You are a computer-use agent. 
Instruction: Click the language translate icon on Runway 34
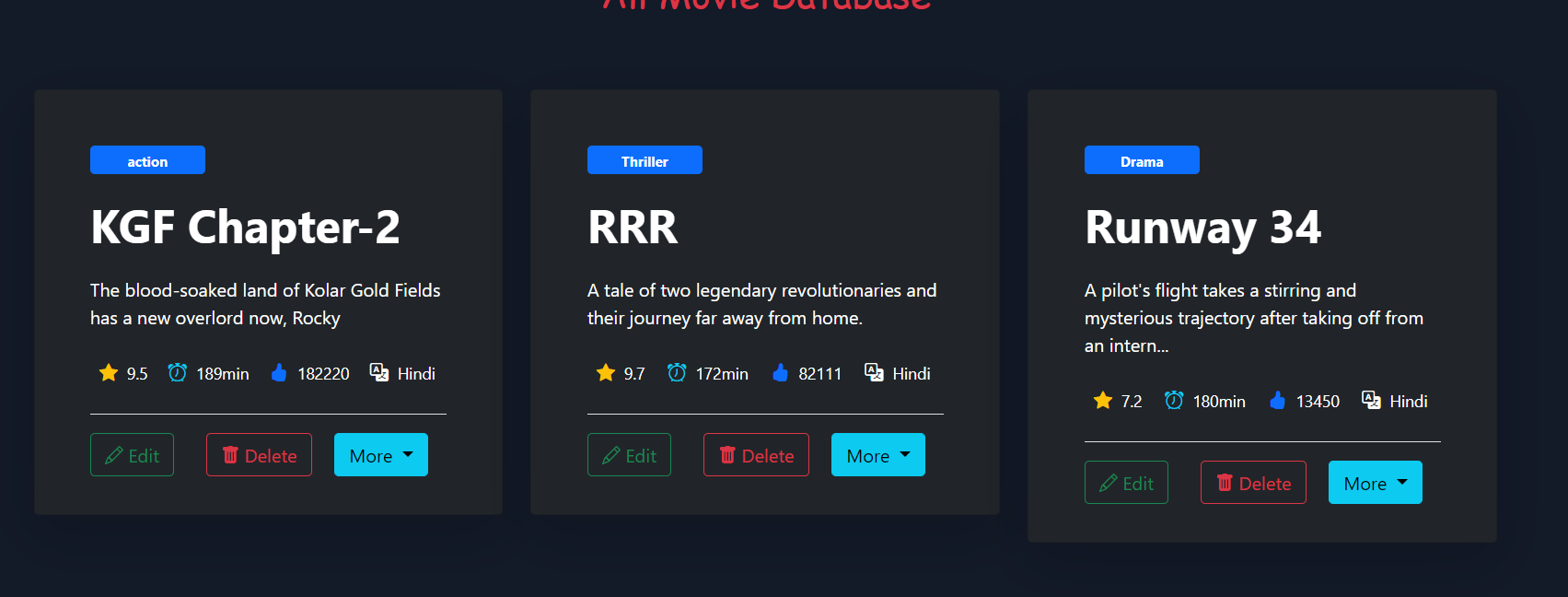tap(1371, 400)
